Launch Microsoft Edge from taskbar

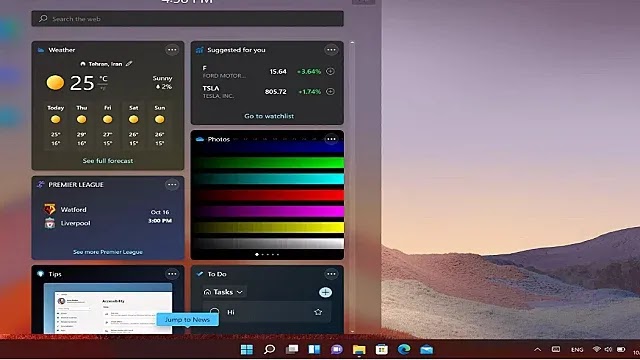coord(404,349)
